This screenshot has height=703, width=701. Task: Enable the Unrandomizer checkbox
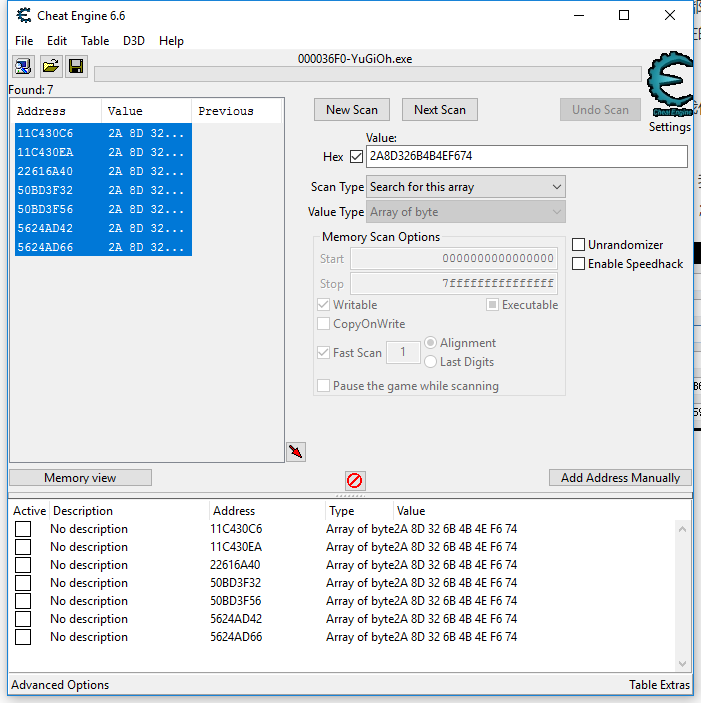pos(578,245)
